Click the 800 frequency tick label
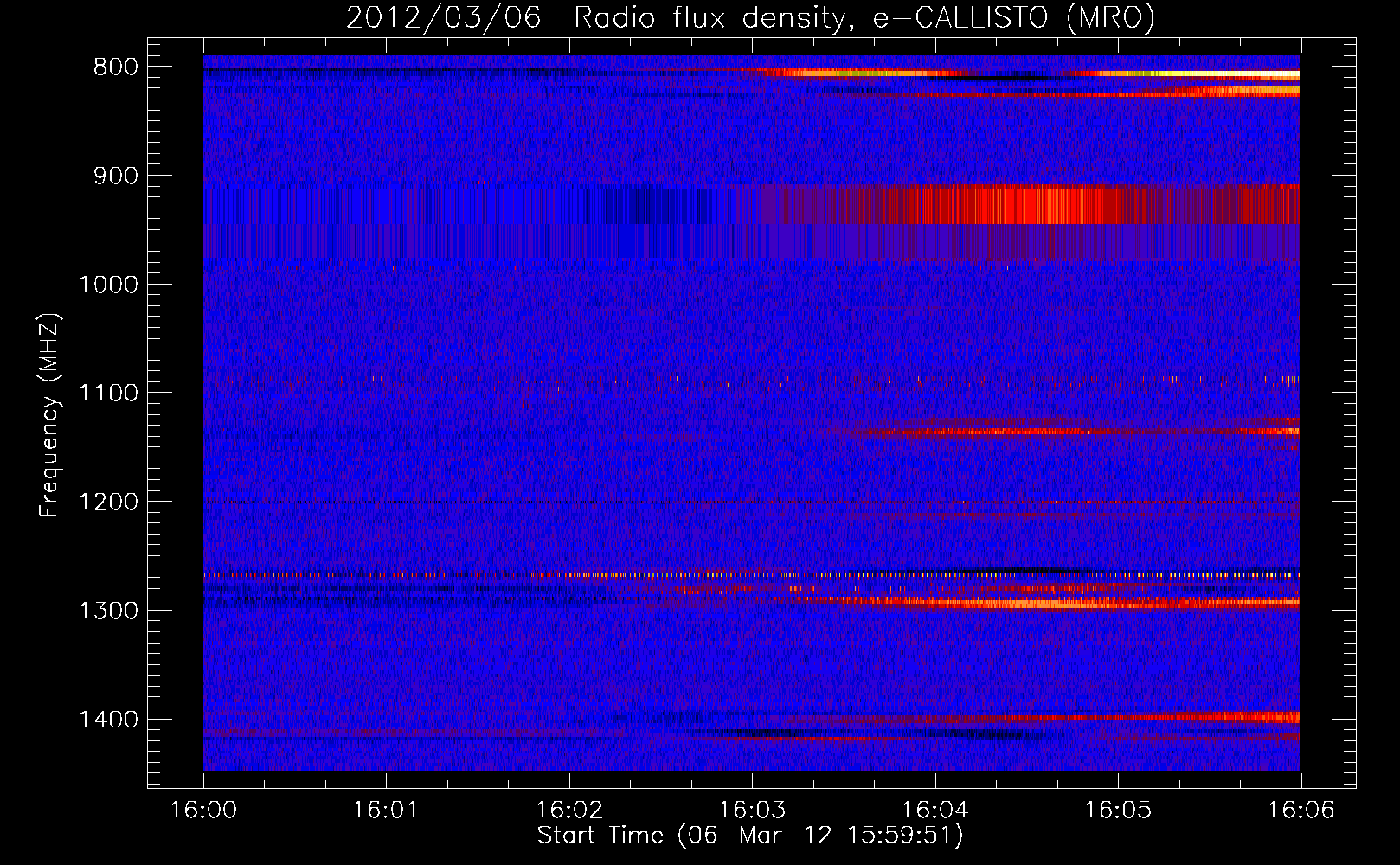The height and width of the screenshot is (865, 1400). click(116, 67)
